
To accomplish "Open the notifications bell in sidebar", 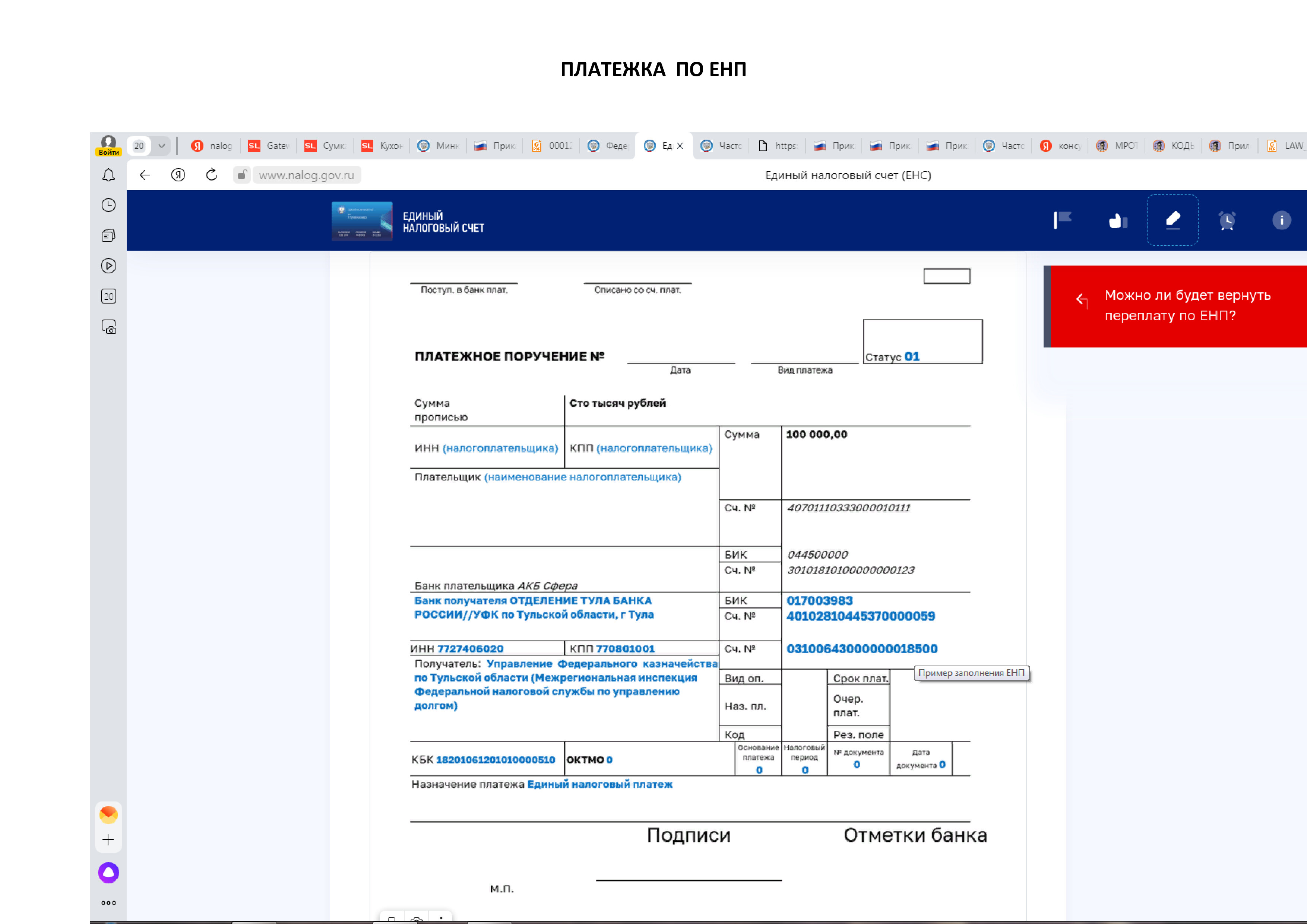I will click(x=108, y=175).
